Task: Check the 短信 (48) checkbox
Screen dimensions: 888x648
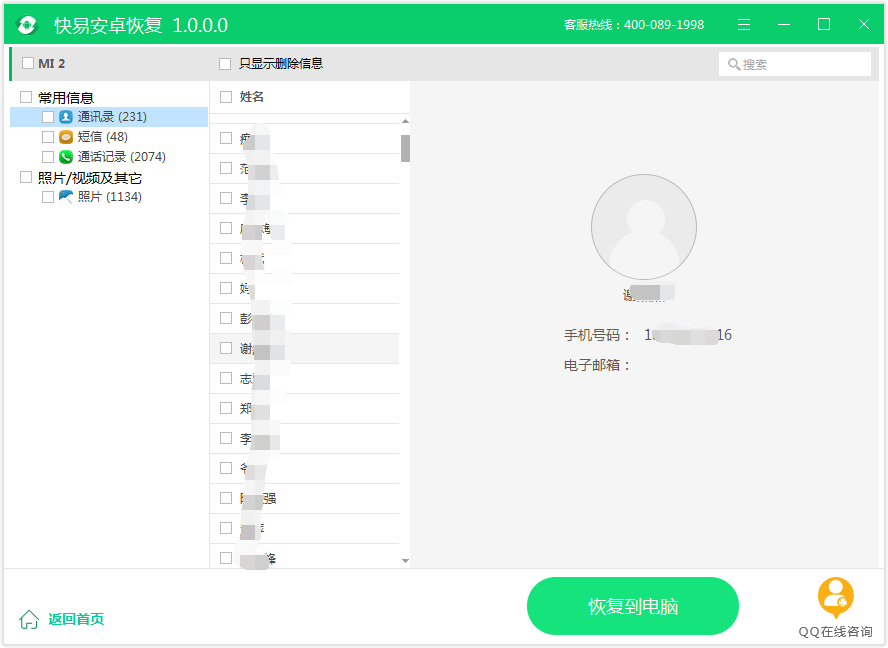Action: [x=48, y=137]
